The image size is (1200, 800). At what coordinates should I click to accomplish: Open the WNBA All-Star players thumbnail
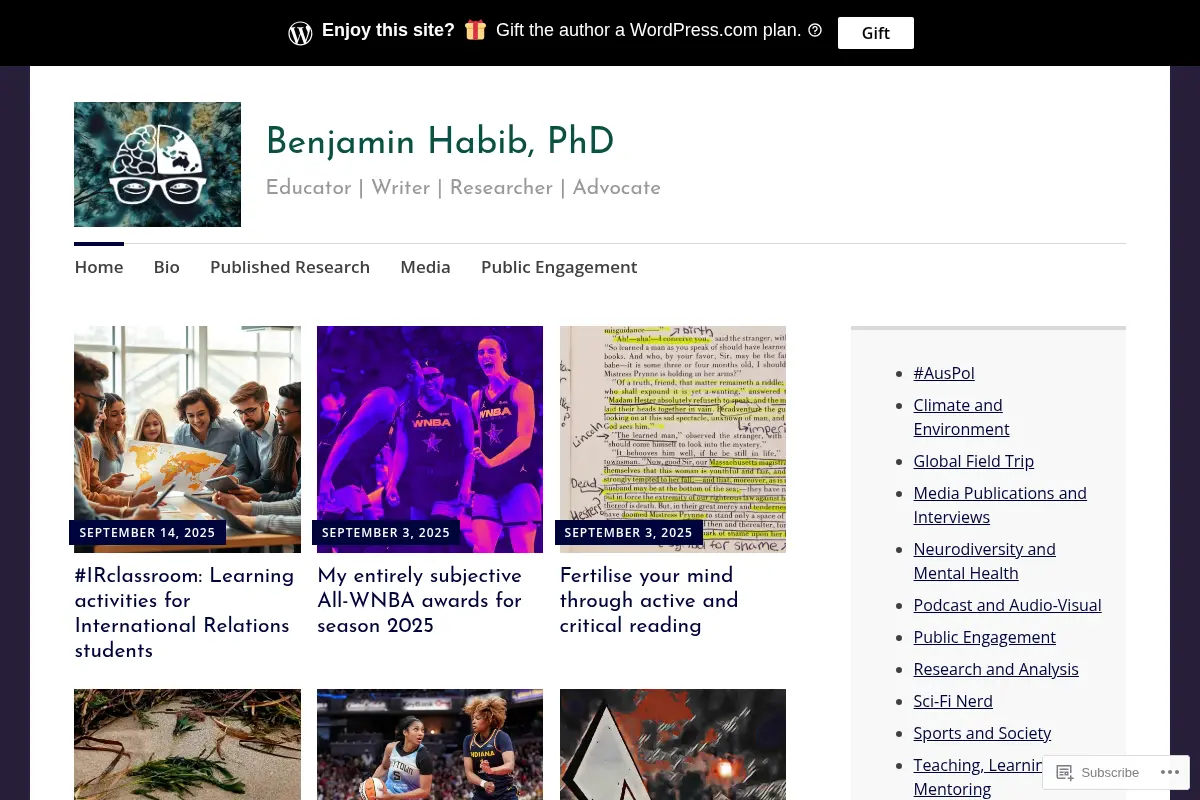coord(430,439)
